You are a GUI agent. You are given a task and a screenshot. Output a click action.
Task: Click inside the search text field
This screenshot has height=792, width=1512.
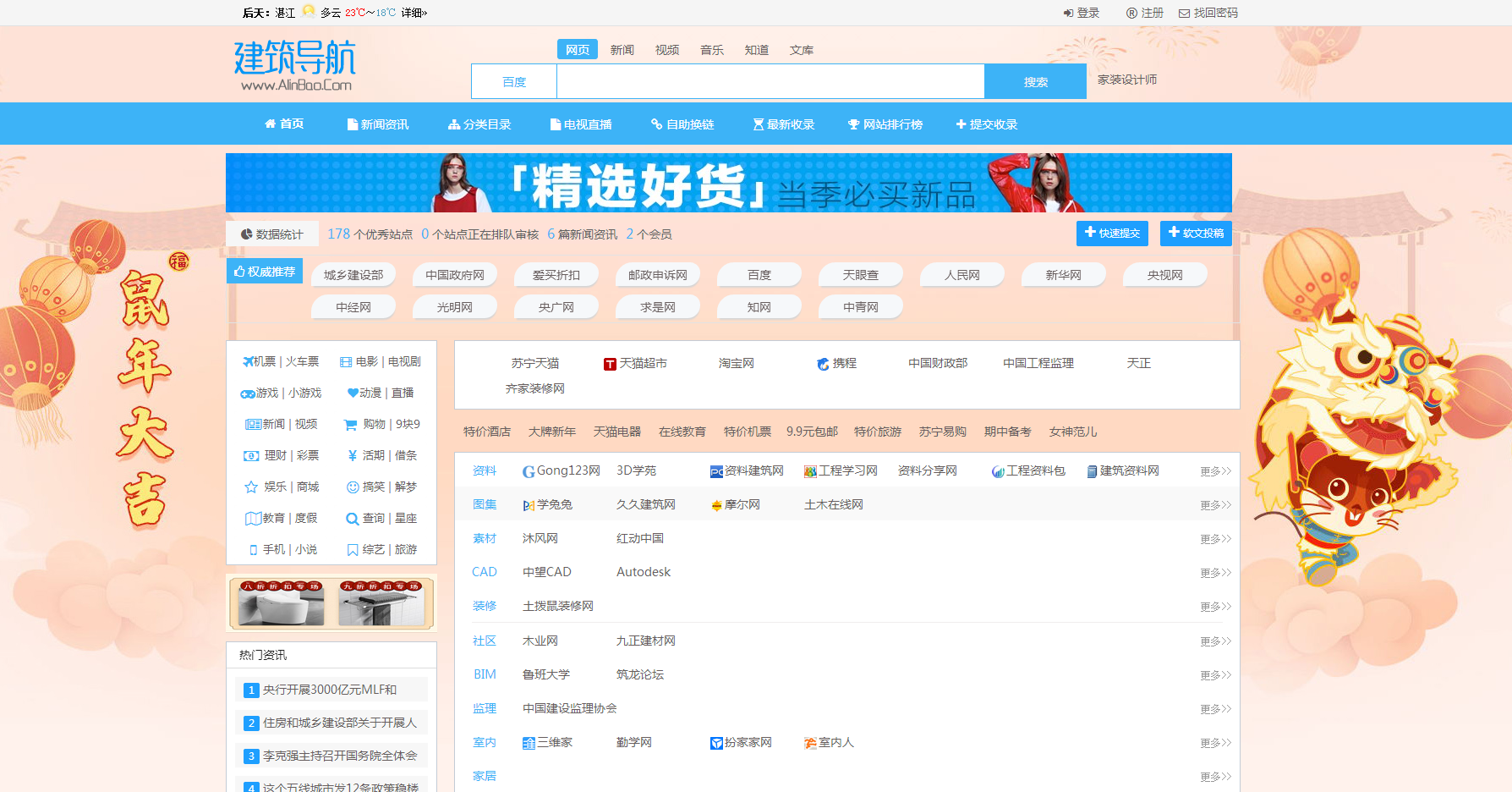tap(770, 82)
